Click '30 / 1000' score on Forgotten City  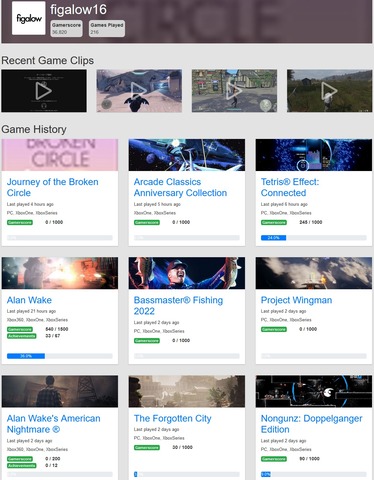point(182,448)
